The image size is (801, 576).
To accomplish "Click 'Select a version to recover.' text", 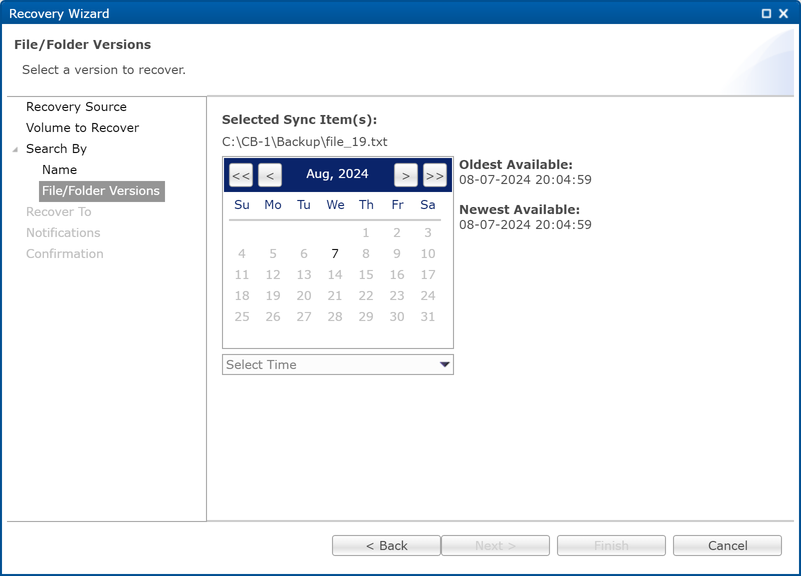I will pyautogui.click(x=104, y=70).
